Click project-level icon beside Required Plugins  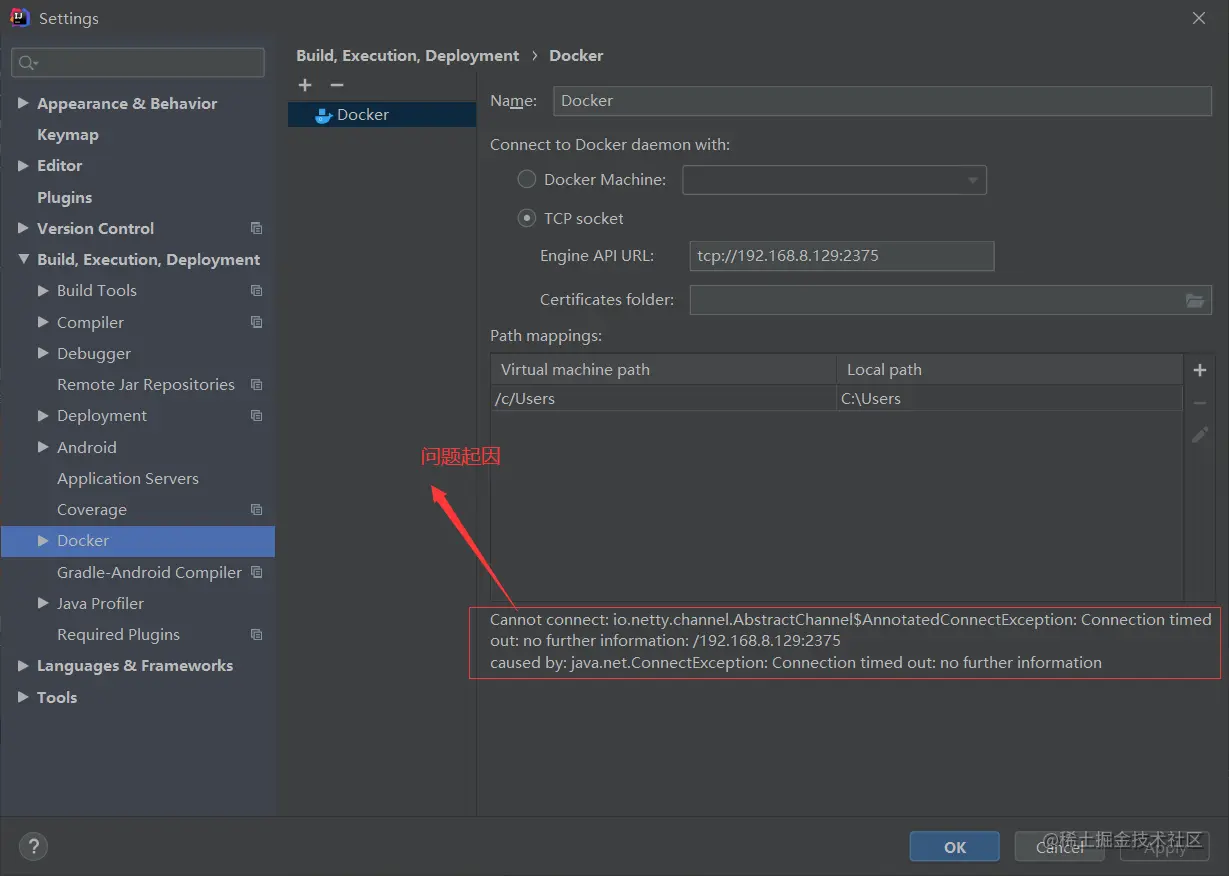coord(257,634)
